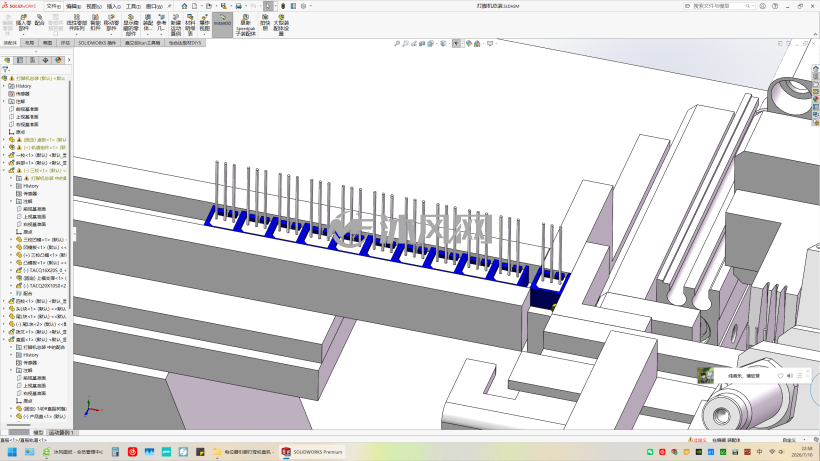
Task: Open the ConfigurationManager tab icon
Action: pyautogui.click(x=32, y=60)
